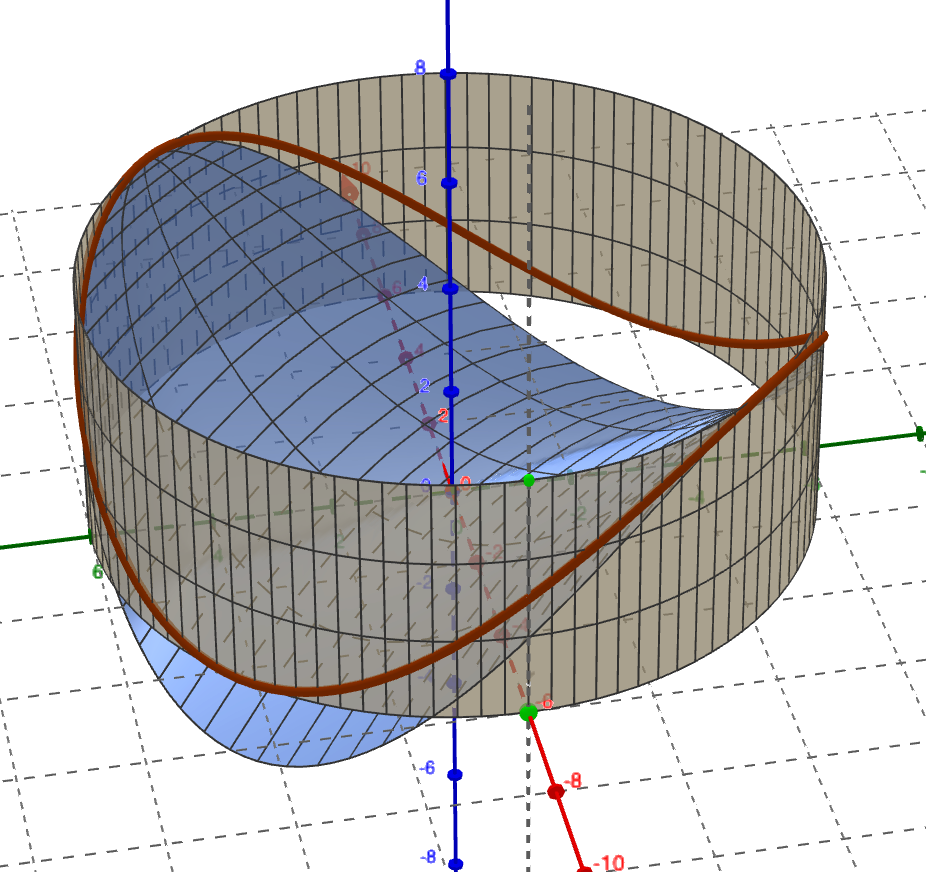Select the large green point at the cylinder base
The image size is (926, 872).
529,713
